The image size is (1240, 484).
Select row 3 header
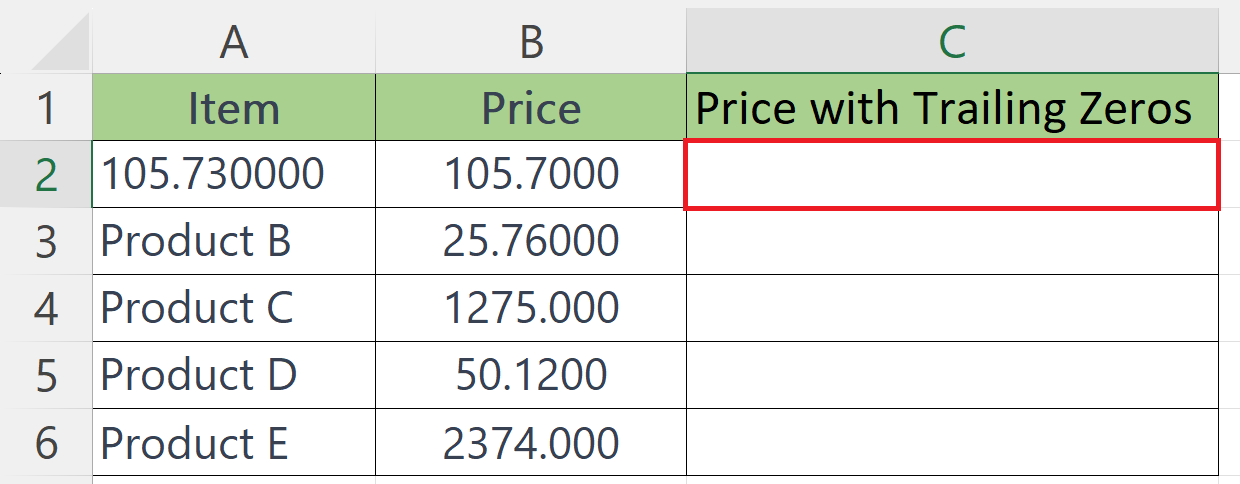point(46,241)
